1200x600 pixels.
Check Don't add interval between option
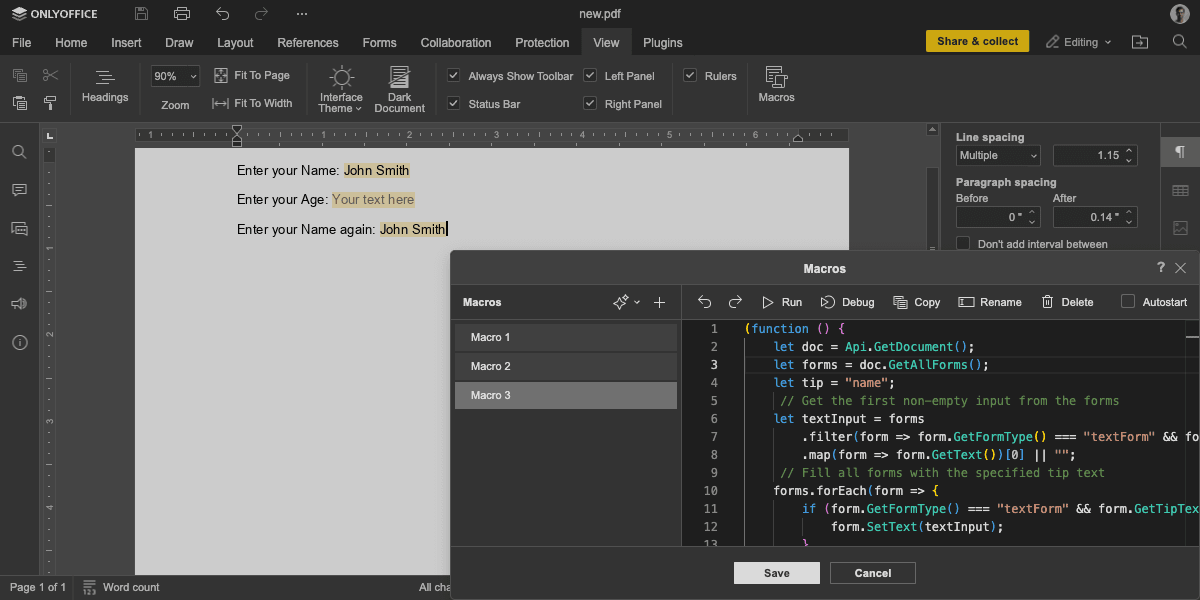pos(963,244)
